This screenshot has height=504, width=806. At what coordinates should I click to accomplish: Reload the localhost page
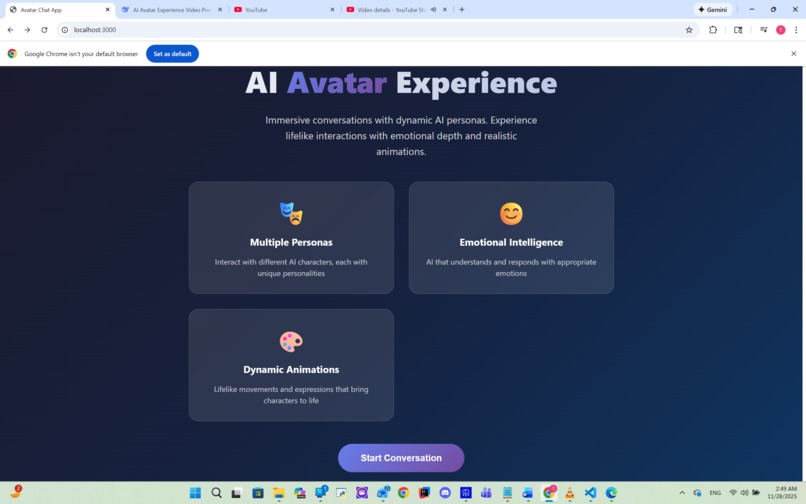tap(44, 30)
